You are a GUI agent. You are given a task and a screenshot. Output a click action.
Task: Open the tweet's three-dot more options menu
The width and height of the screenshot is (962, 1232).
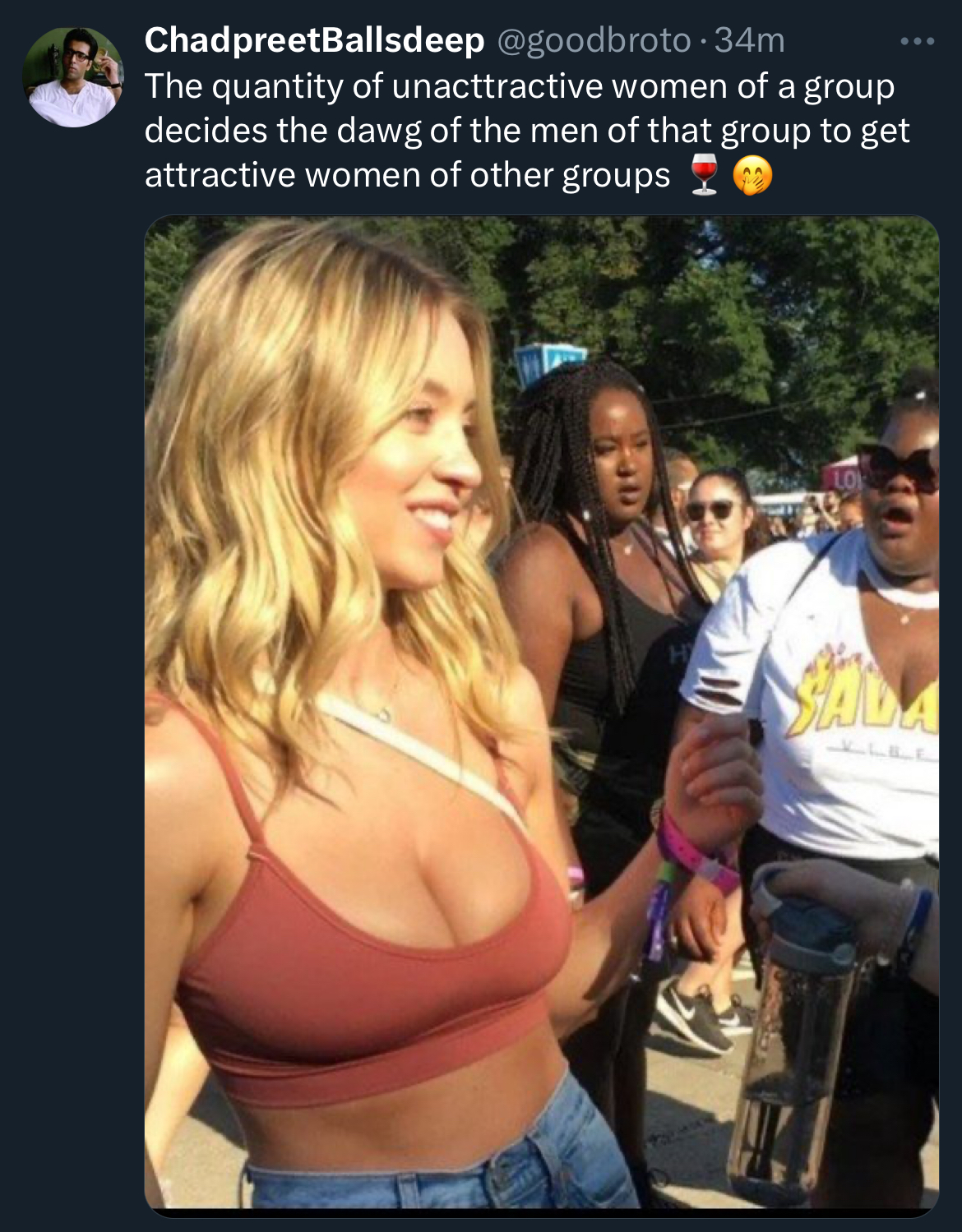point(917,41)
